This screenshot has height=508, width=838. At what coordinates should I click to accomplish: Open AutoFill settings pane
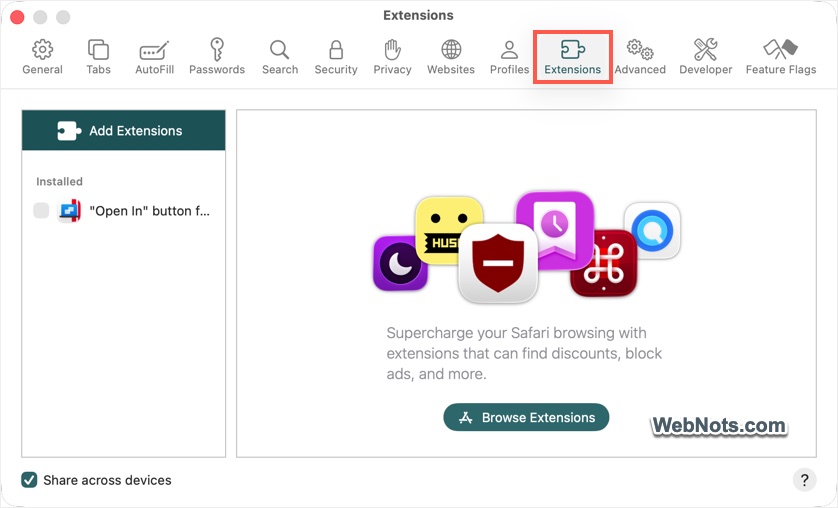pos(154,57)
